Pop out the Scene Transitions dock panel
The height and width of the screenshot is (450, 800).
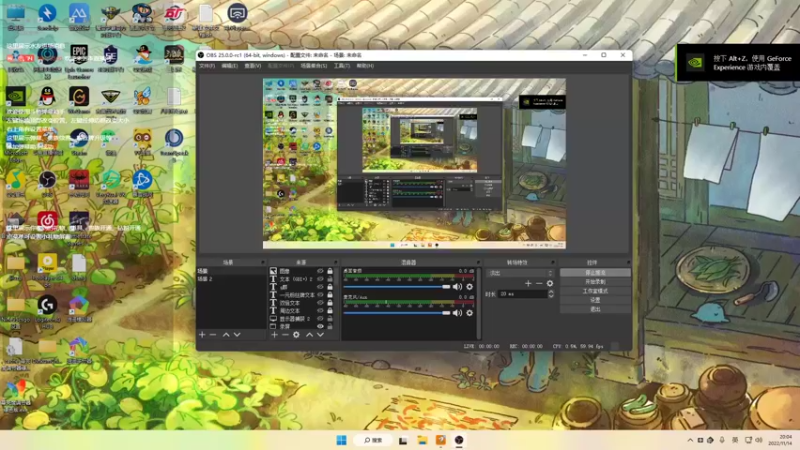pyautogui.click(x=553, y=262)
